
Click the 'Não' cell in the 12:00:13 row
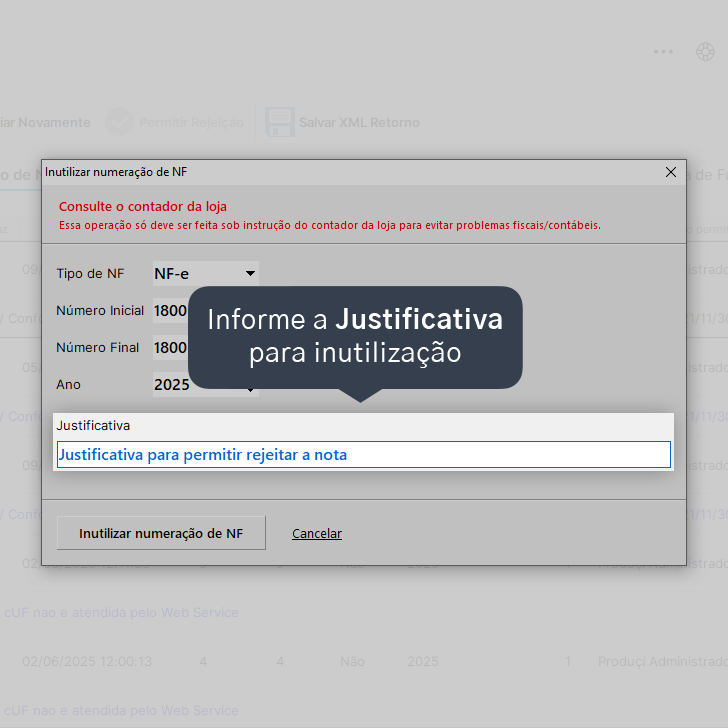tap(352, 661)
